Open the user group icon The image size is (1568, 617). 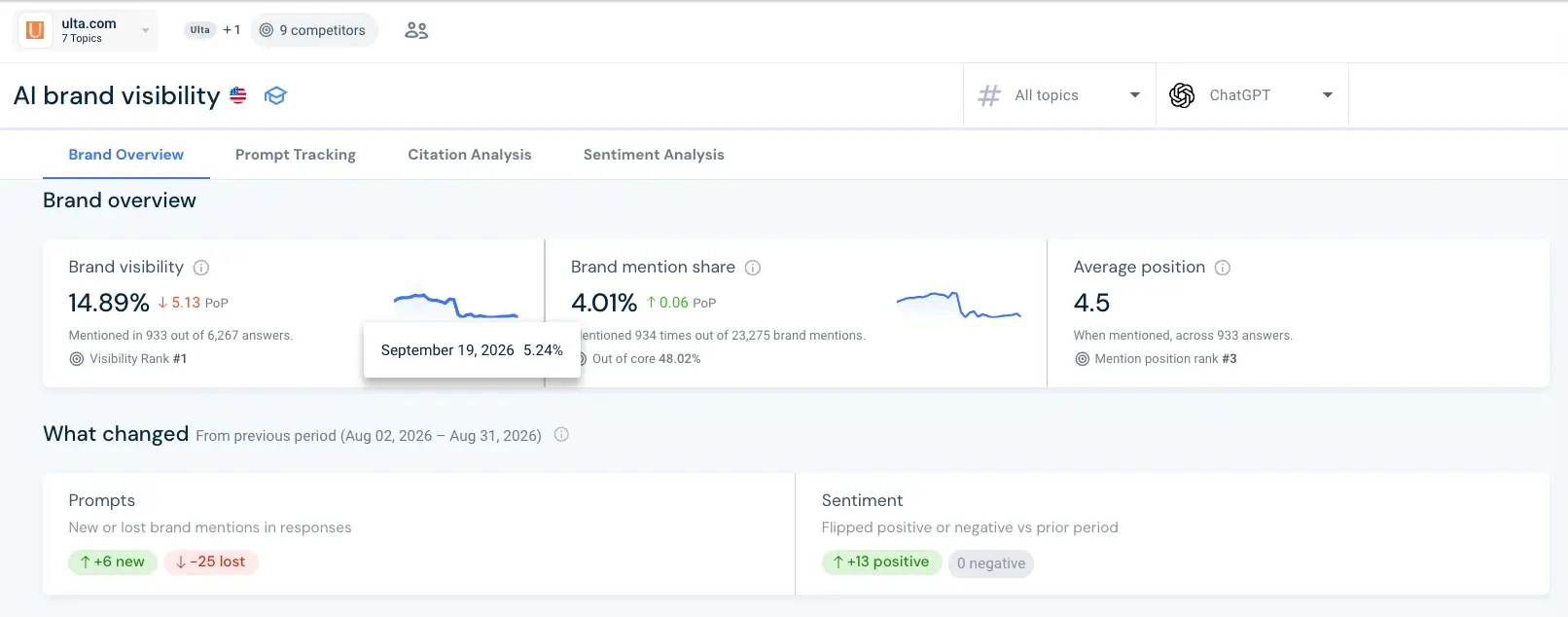coord(416,30)
